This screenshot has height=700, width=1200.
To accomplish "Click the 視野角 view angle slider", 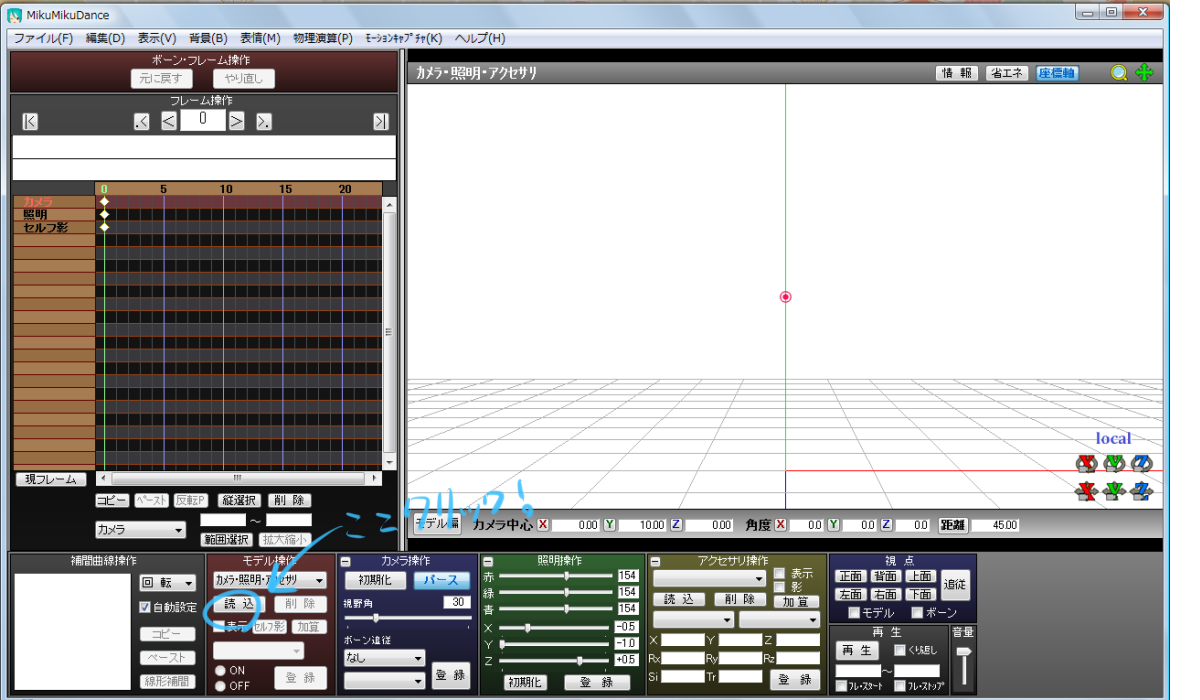I will point(407,618).
